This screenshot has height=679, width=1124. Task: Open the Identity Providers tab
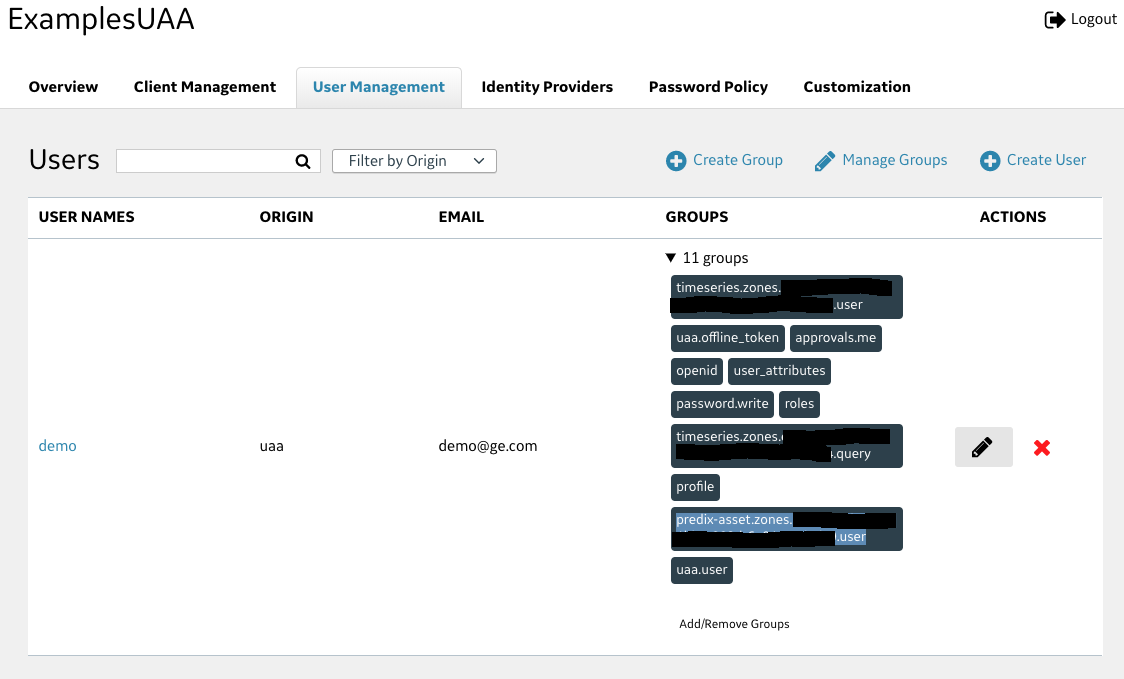[x=547, y=87]
